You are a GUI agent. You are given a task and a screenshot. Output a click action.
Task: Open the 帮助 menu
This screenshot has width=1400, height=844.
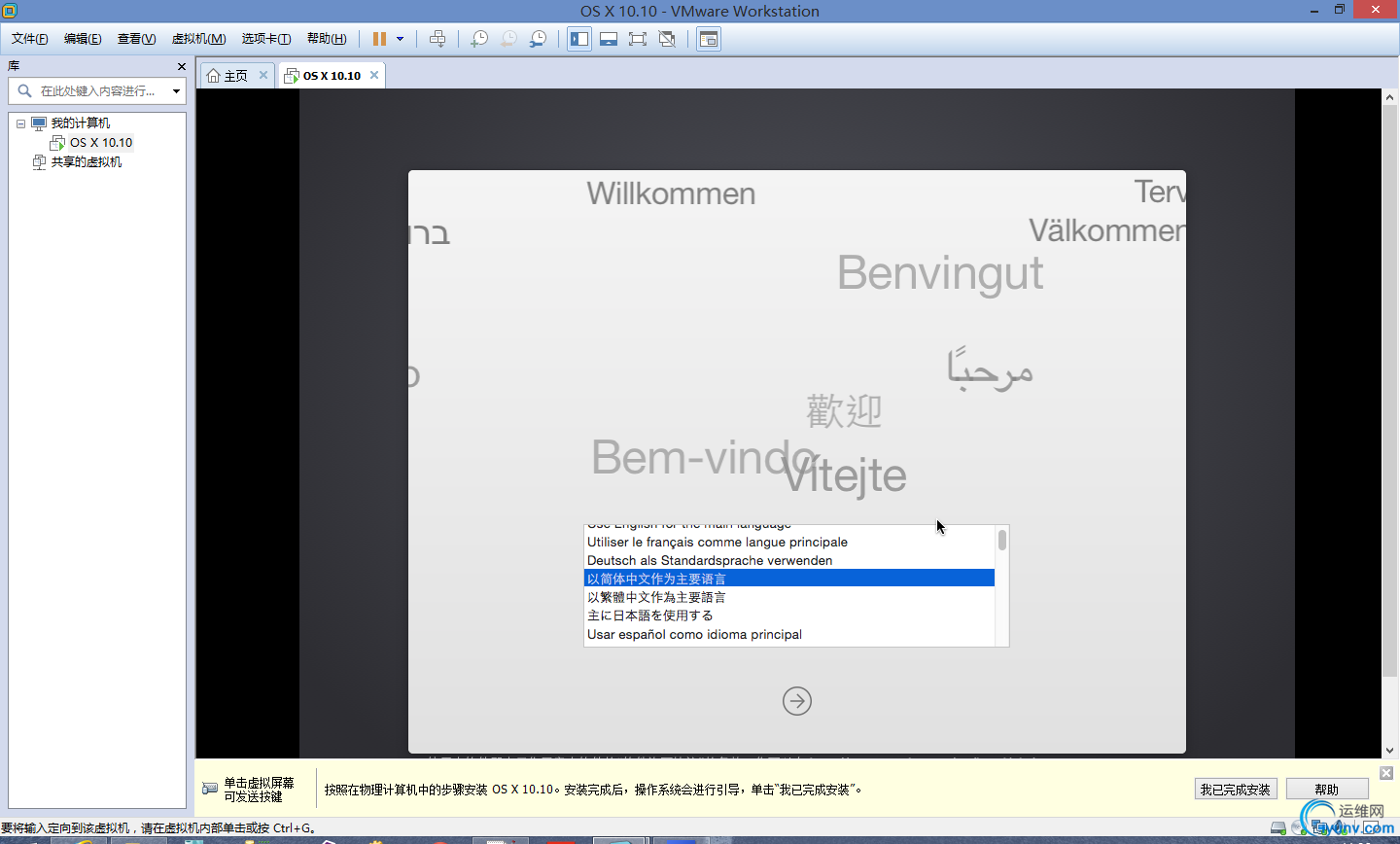click(327, 39)
